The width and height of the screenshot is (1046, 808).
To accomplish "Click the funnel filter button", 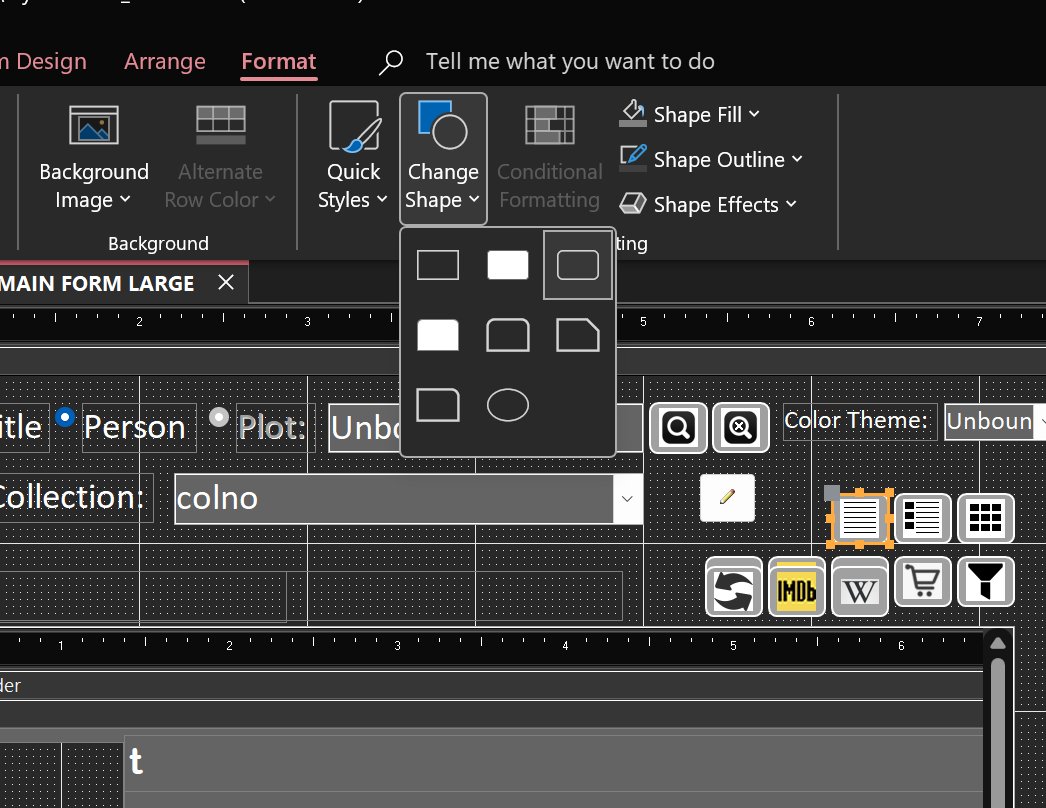I will 985,582.
